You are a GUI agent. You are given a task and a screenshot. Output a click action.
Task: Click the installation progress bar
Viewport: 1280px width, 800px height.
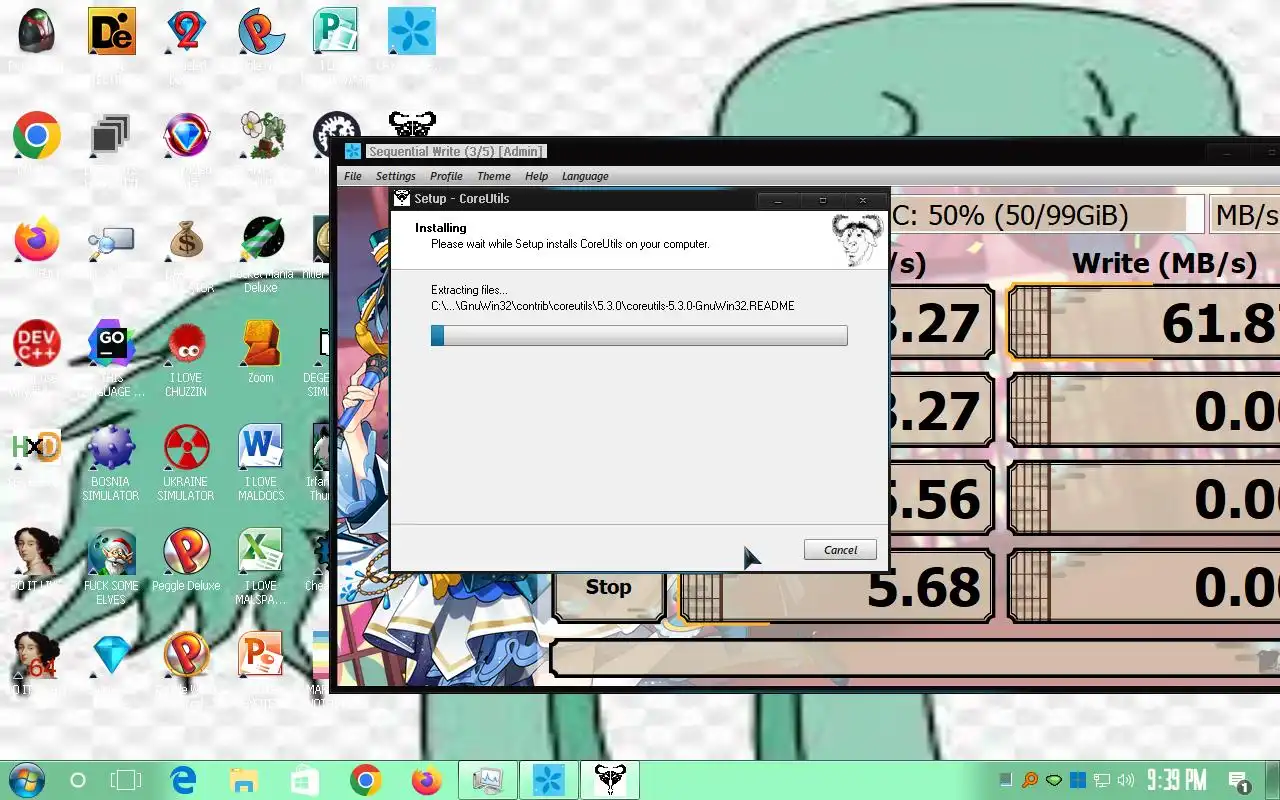(639, 335)
